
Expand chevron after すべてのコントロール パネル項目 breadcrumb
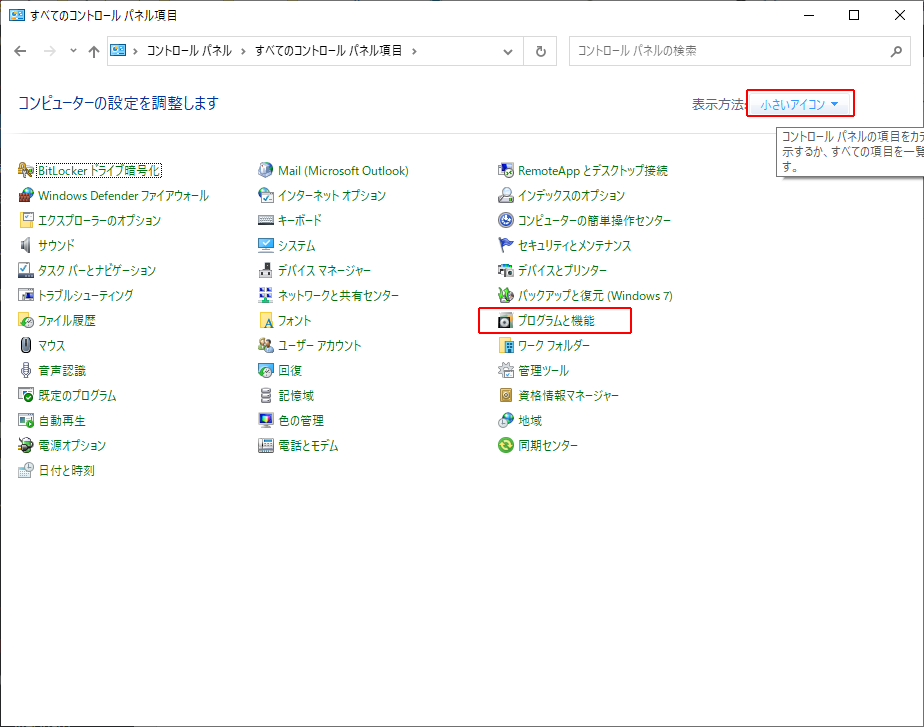414,51
